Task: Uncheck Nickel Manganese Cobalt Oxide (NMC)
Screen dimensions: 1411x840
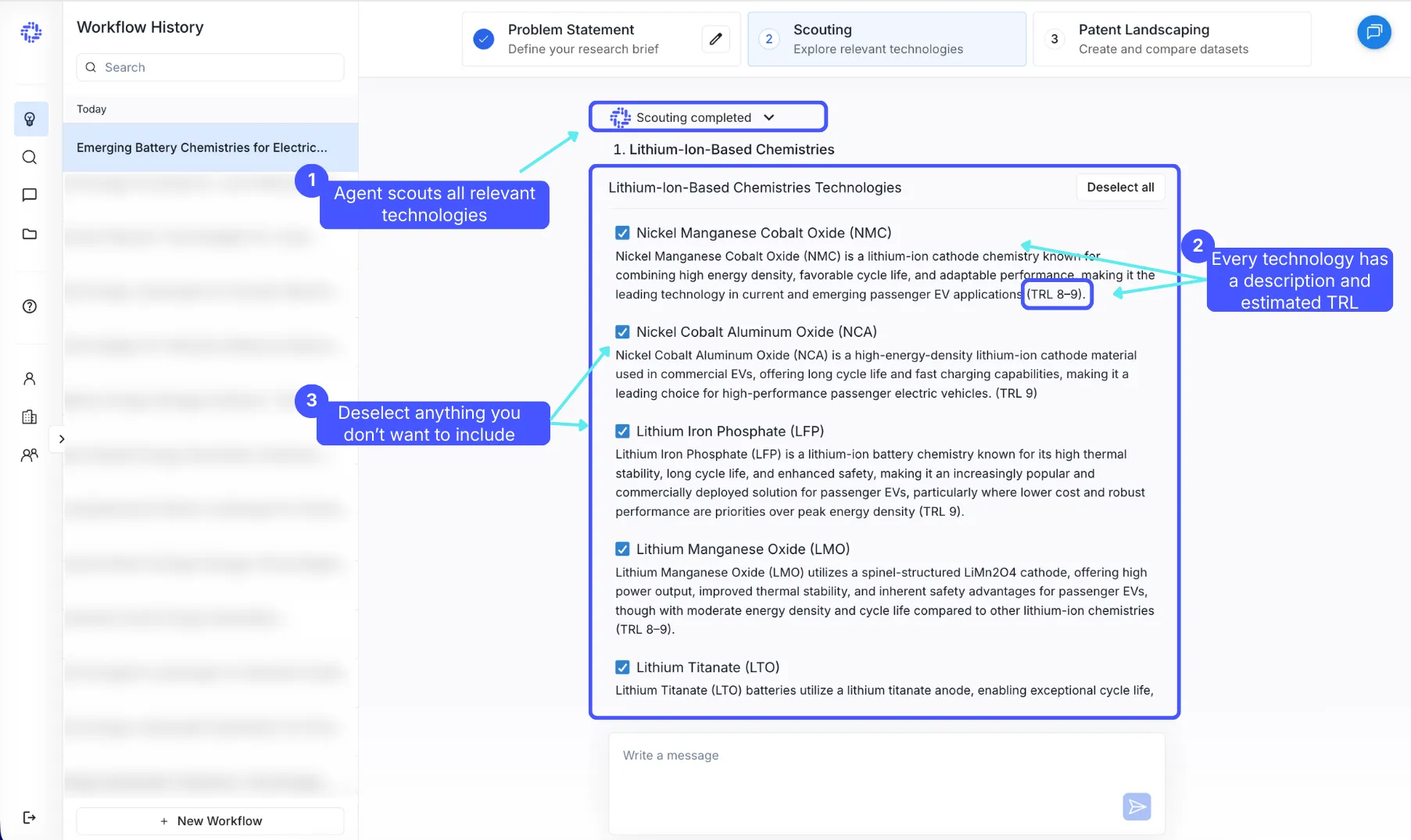Action: pos(622,233)
